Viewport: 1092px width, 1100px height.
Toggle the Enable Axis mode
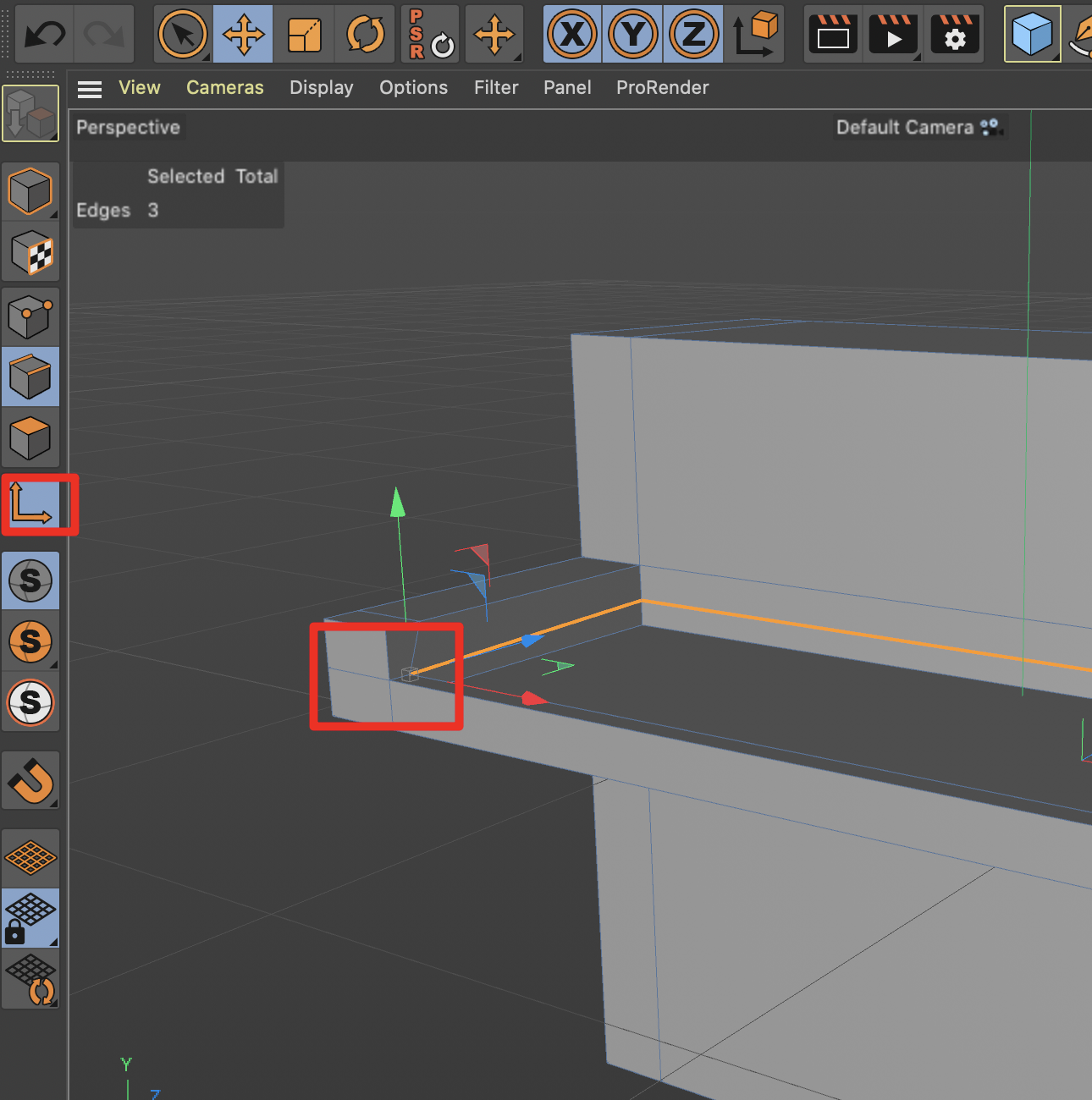coord(30,503)
